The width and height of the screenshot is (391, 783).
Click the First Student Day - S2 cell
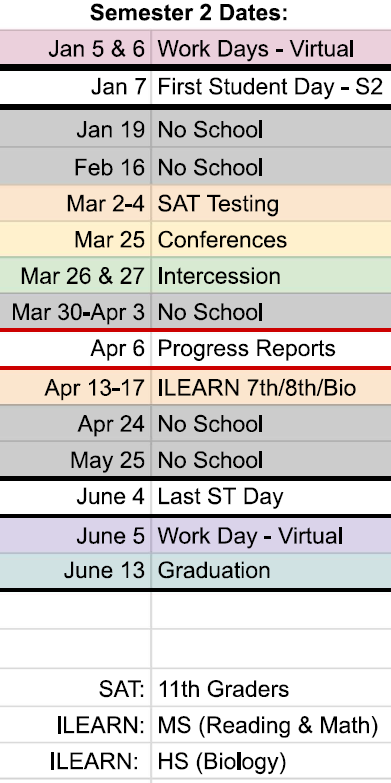pyautogui.click(x=271, y=87)
